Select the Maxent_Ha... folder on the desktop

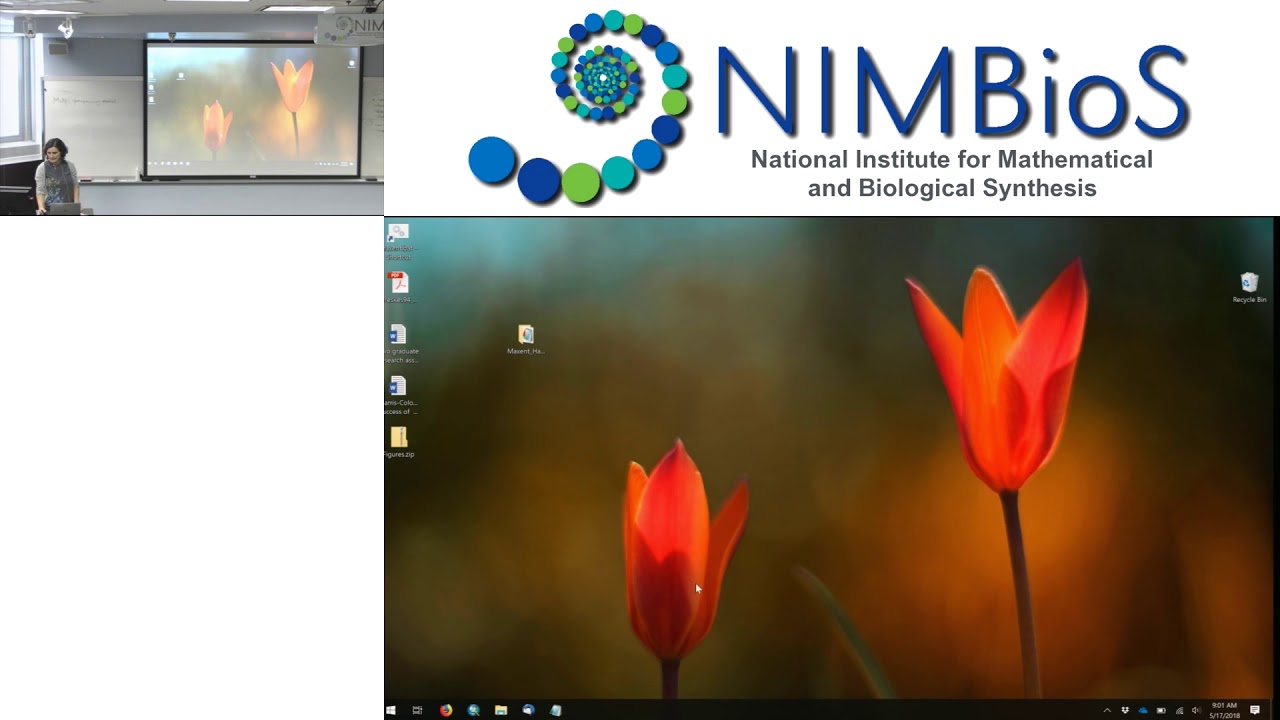tap(526, 340)
